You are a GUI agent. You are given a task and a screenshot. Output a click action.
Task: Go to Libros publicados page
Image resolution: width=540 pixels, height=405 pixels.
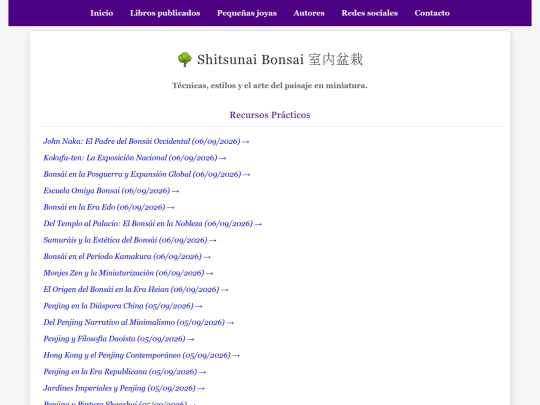point(165,13)
